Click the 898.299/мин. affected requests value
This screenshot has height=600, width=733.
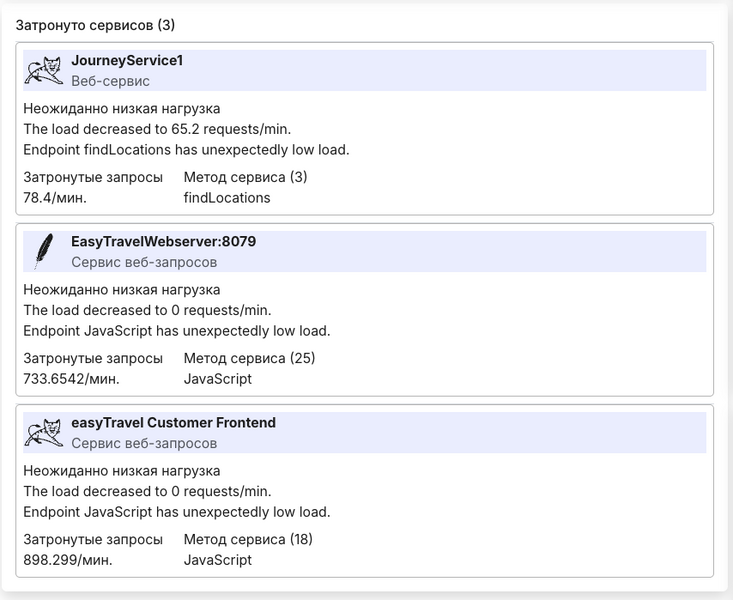pos(68,560)
